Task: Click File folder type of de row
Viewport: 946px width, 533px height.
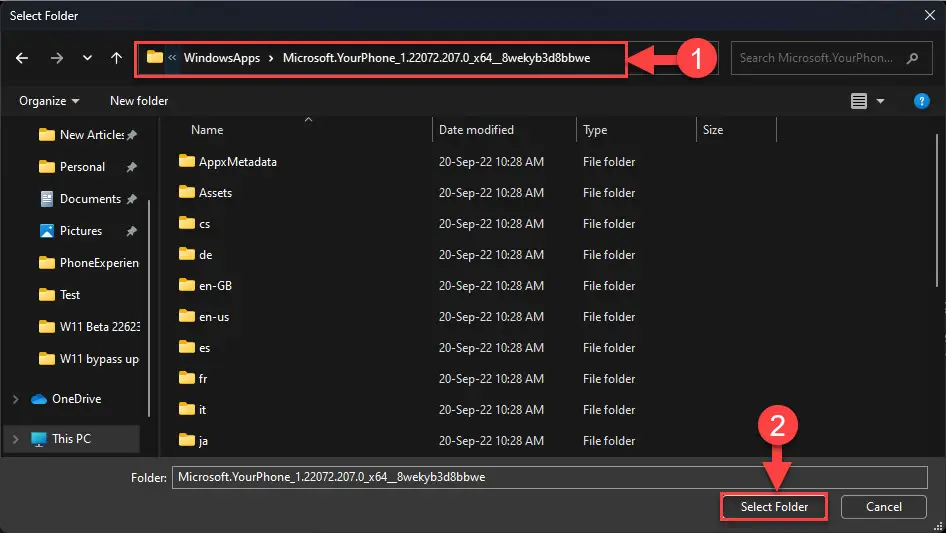Action: pyautogui.click(x=609, y=255)
